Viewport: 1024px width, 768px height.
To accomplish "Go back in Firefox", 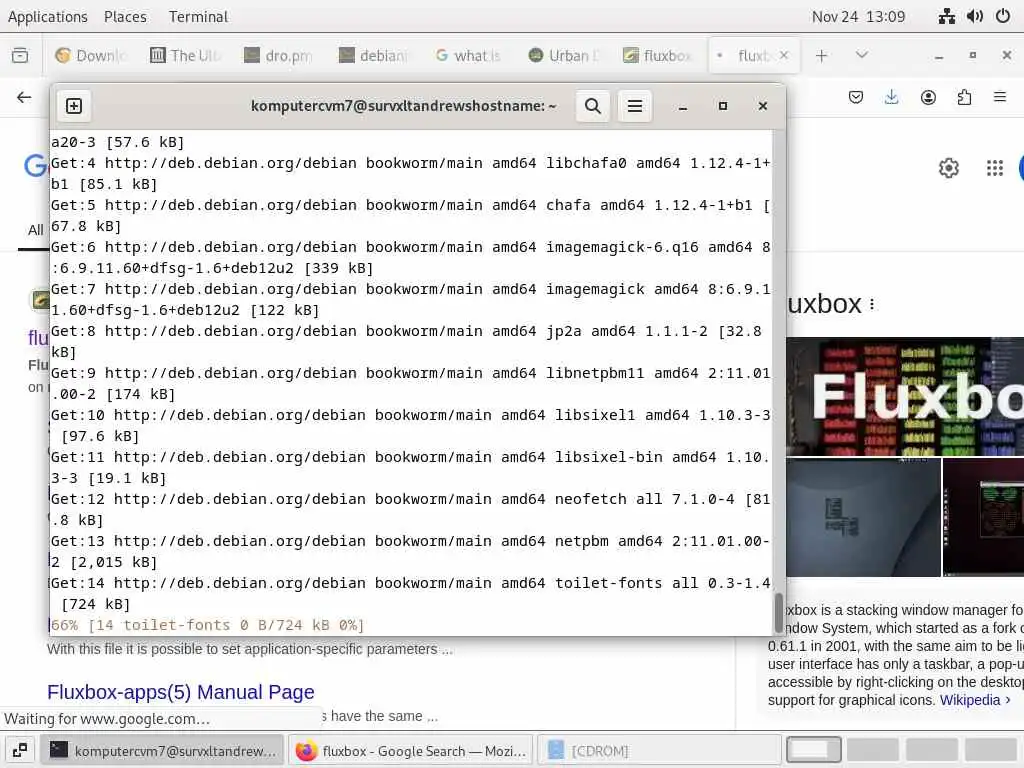I will [x=24, y=97].
